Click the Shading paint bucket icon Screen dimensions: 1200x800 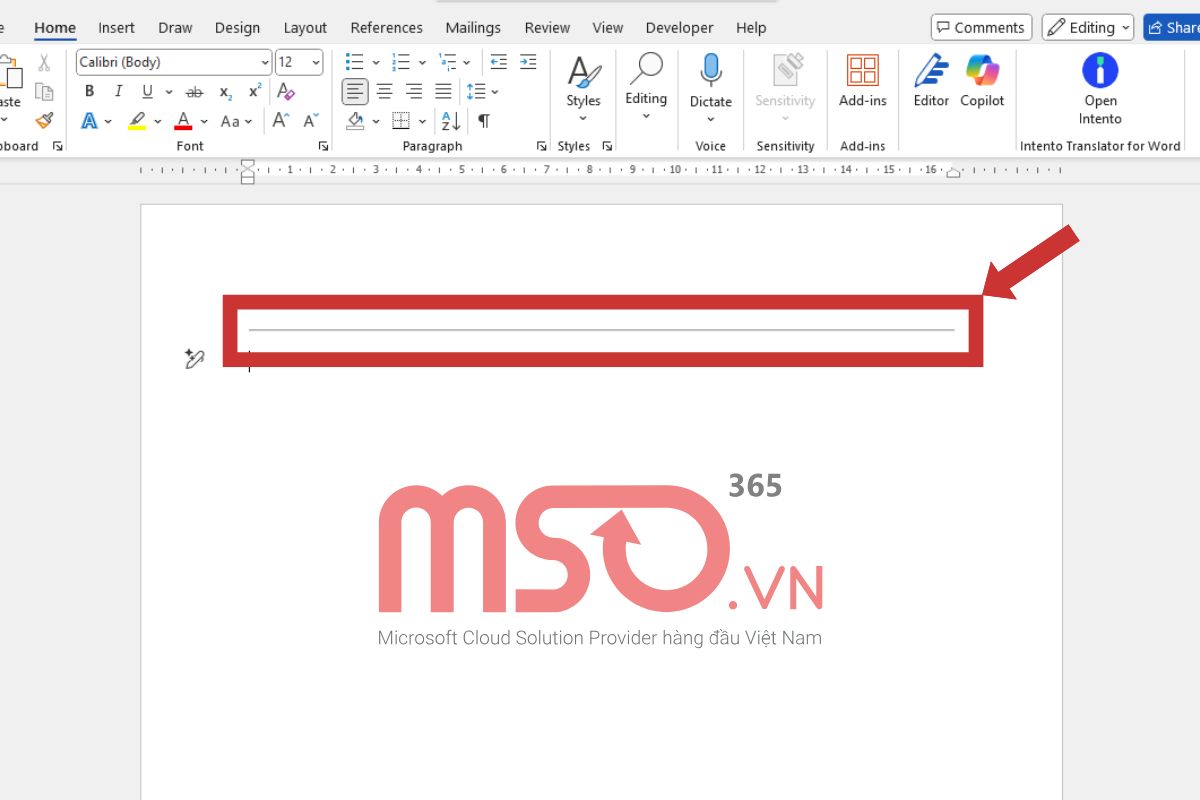point(355,121)
